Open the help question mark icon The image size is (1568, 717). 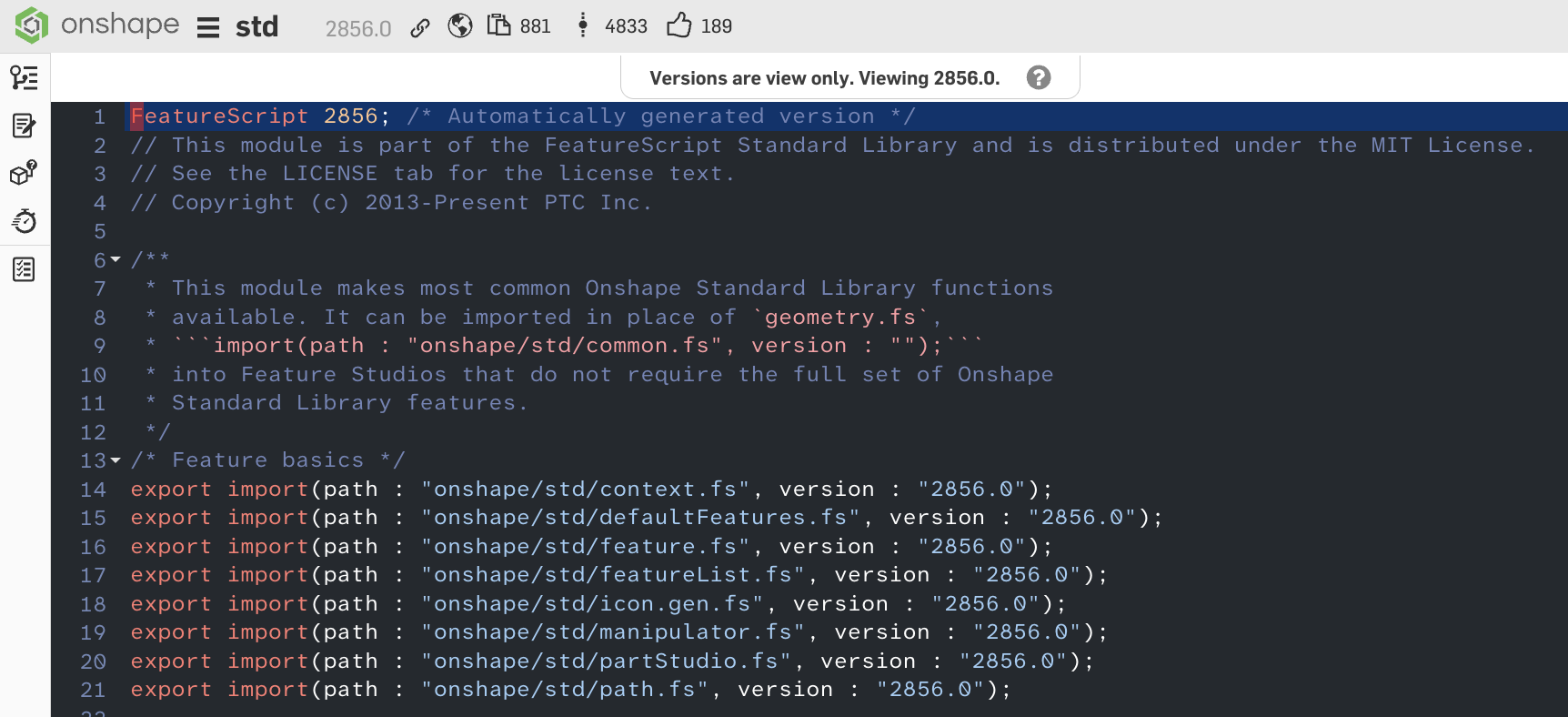[x=1039, y=77]
